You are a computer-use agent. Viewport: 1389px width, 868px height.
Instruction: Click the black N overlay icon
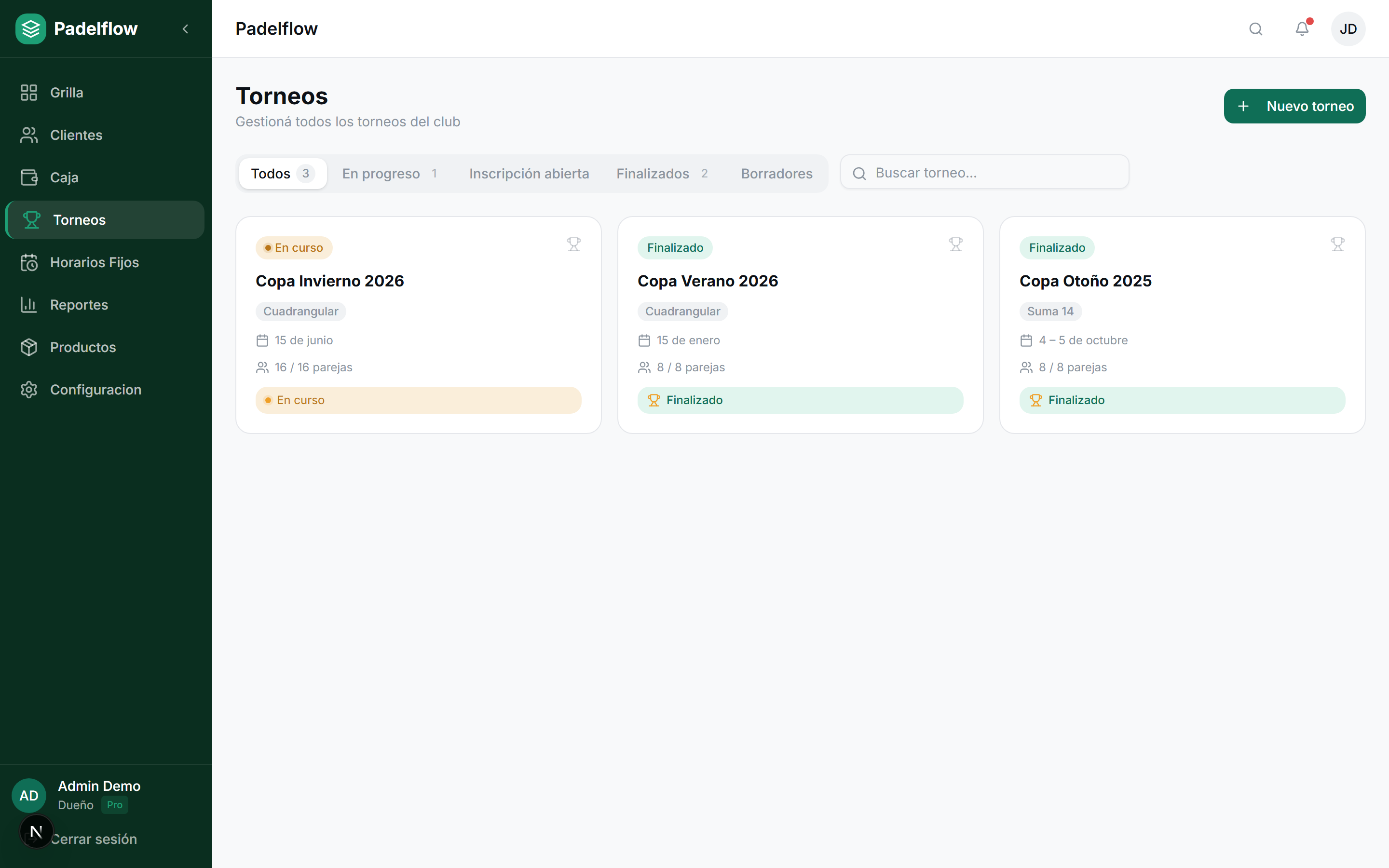point(36,831)
